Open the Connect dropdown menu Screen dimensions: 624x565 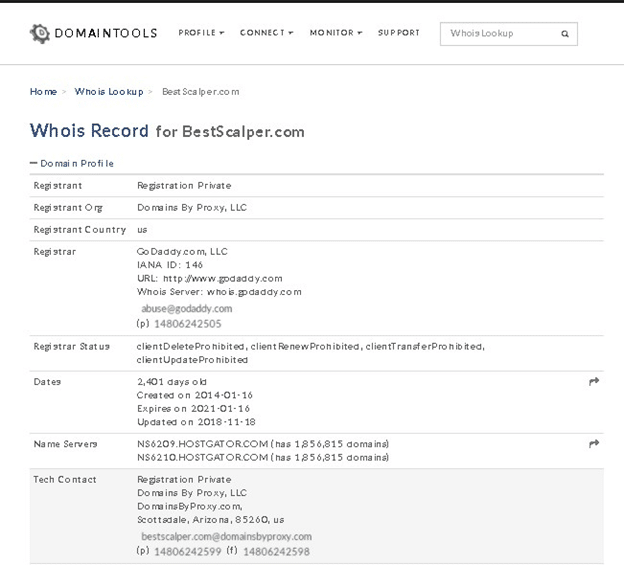pos(266,33)
